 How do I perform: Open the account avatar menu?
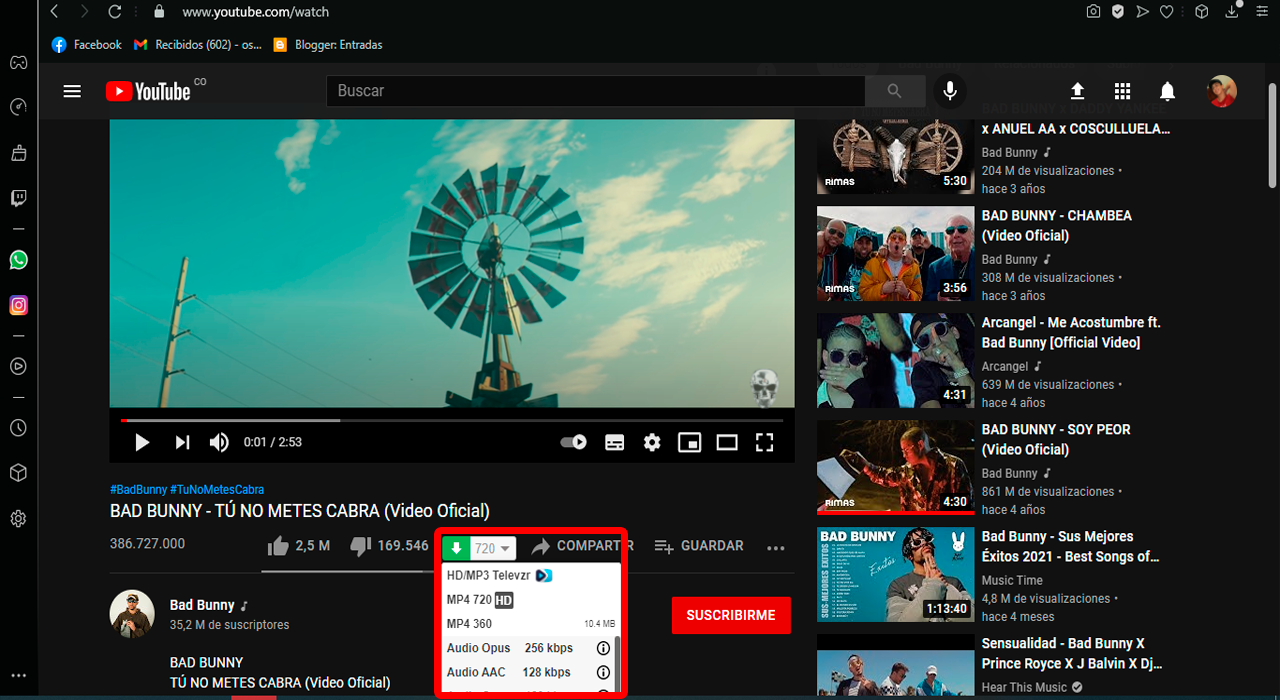tap(1222, 91)
